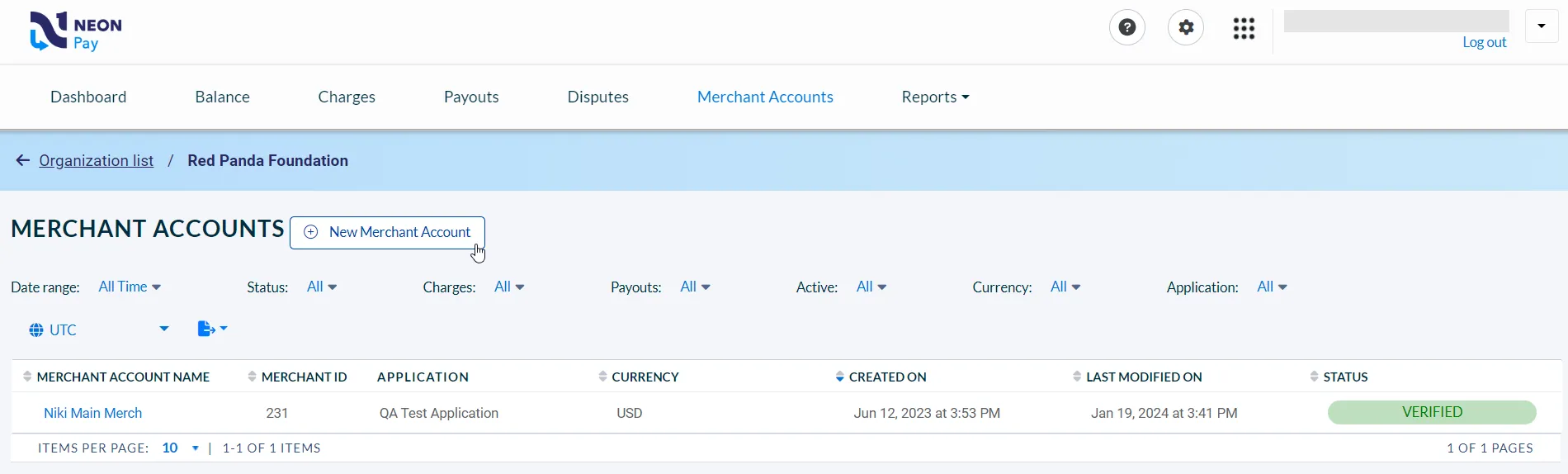Change items per page dropdown
This screenshot has width=1568, height=474.
click(181, 448)
